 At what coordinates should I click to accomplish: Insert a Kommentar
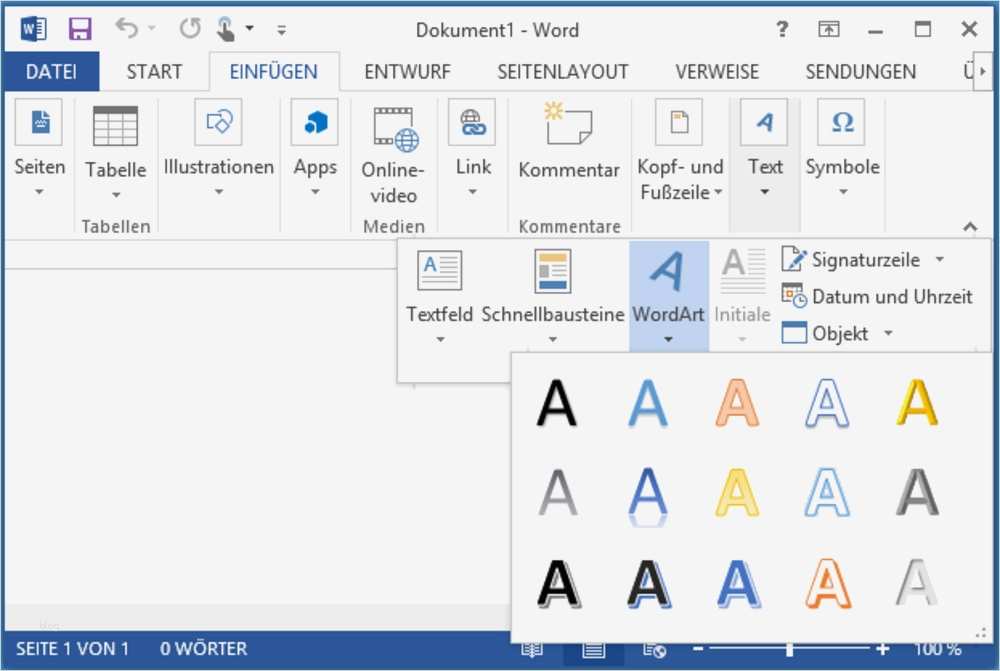569,142
